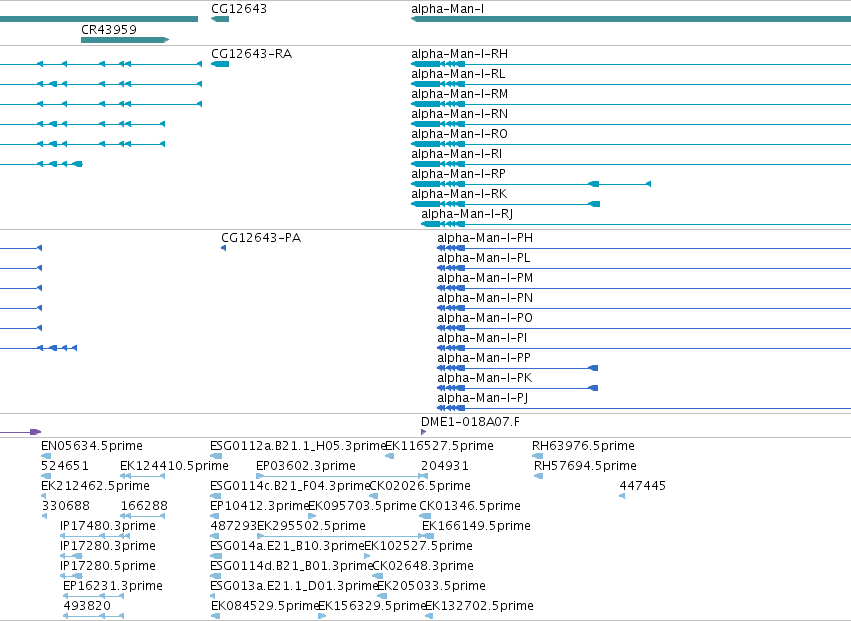Viewport: 851px width, 621px height.
Task: Select EK205033.5prime EST label
Action: click(431, 586)
